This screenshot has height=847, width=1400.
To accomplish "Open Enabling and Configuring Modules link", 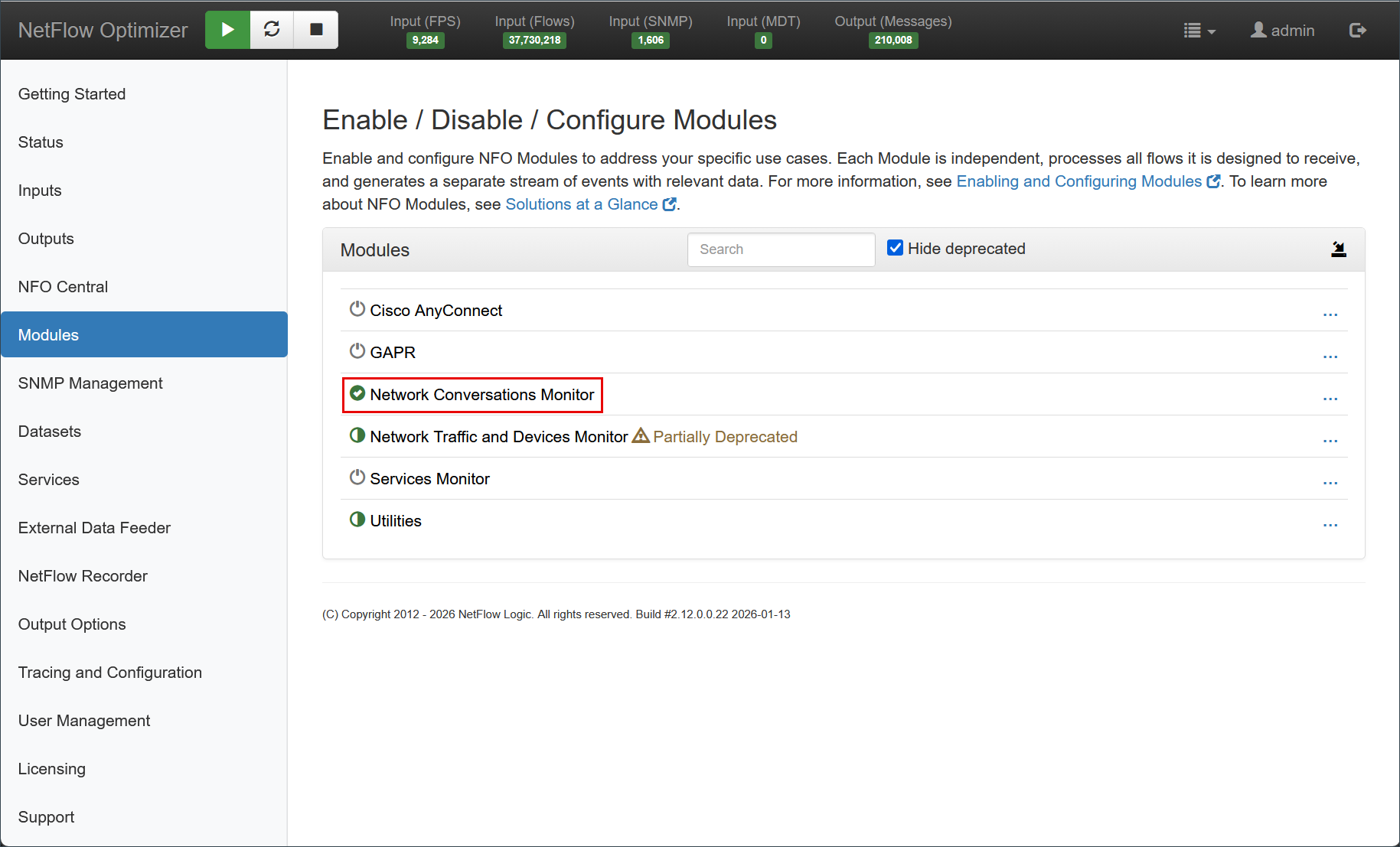I will (x=1079, y=181).
